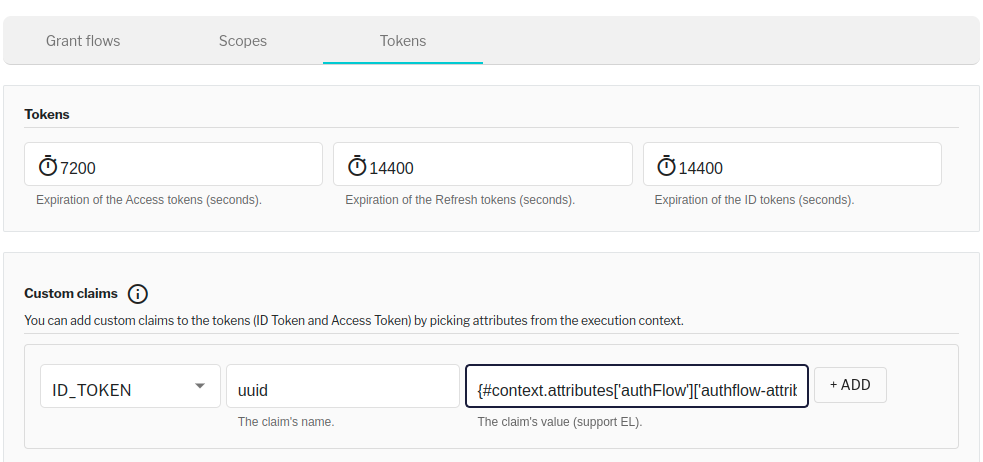Click the Tokens section heading
This screenshot has height=462, width=983.
(x=47, y=114)
